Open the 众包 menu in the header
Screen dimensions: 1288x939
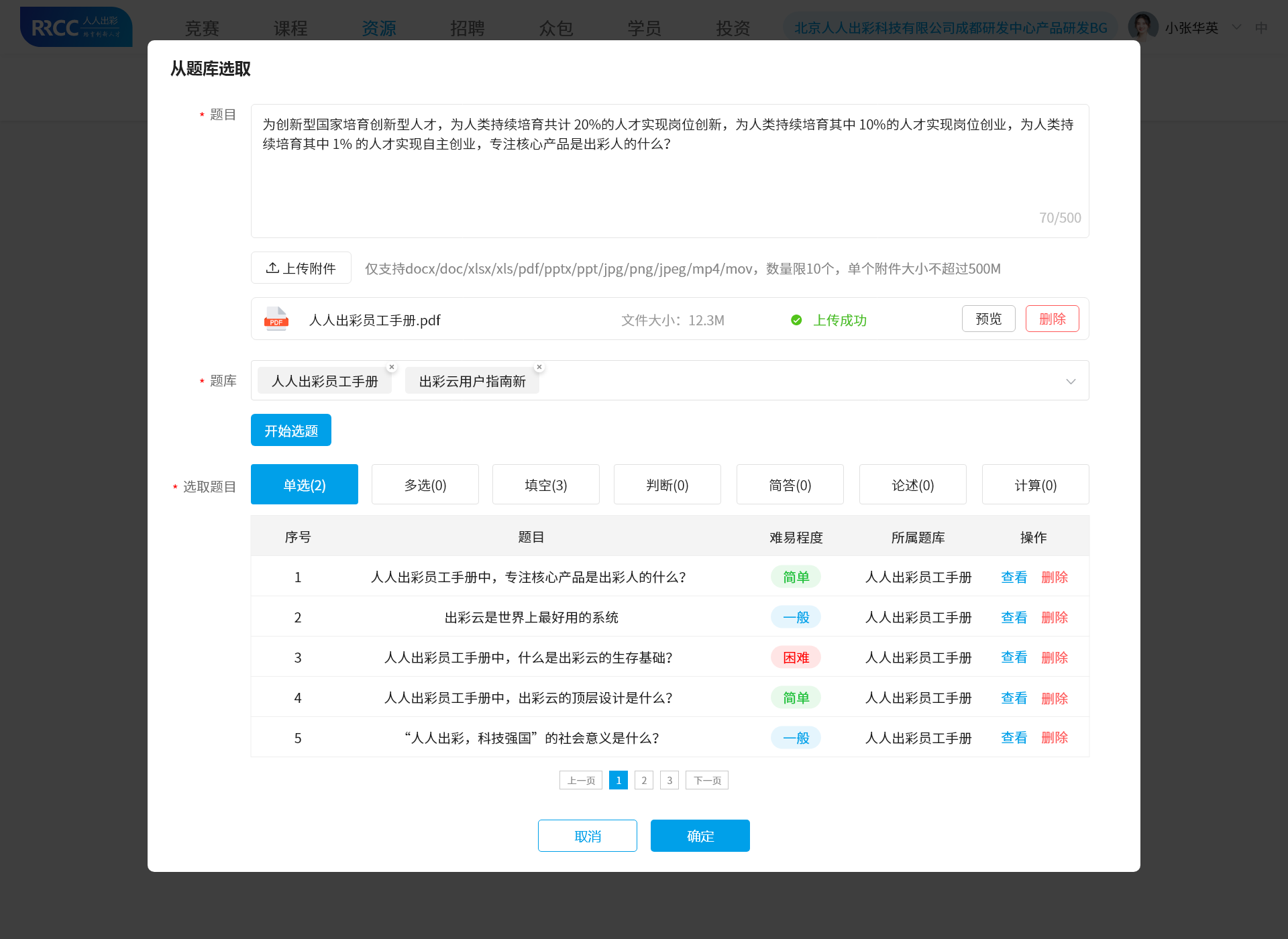(x=556, y=28)
